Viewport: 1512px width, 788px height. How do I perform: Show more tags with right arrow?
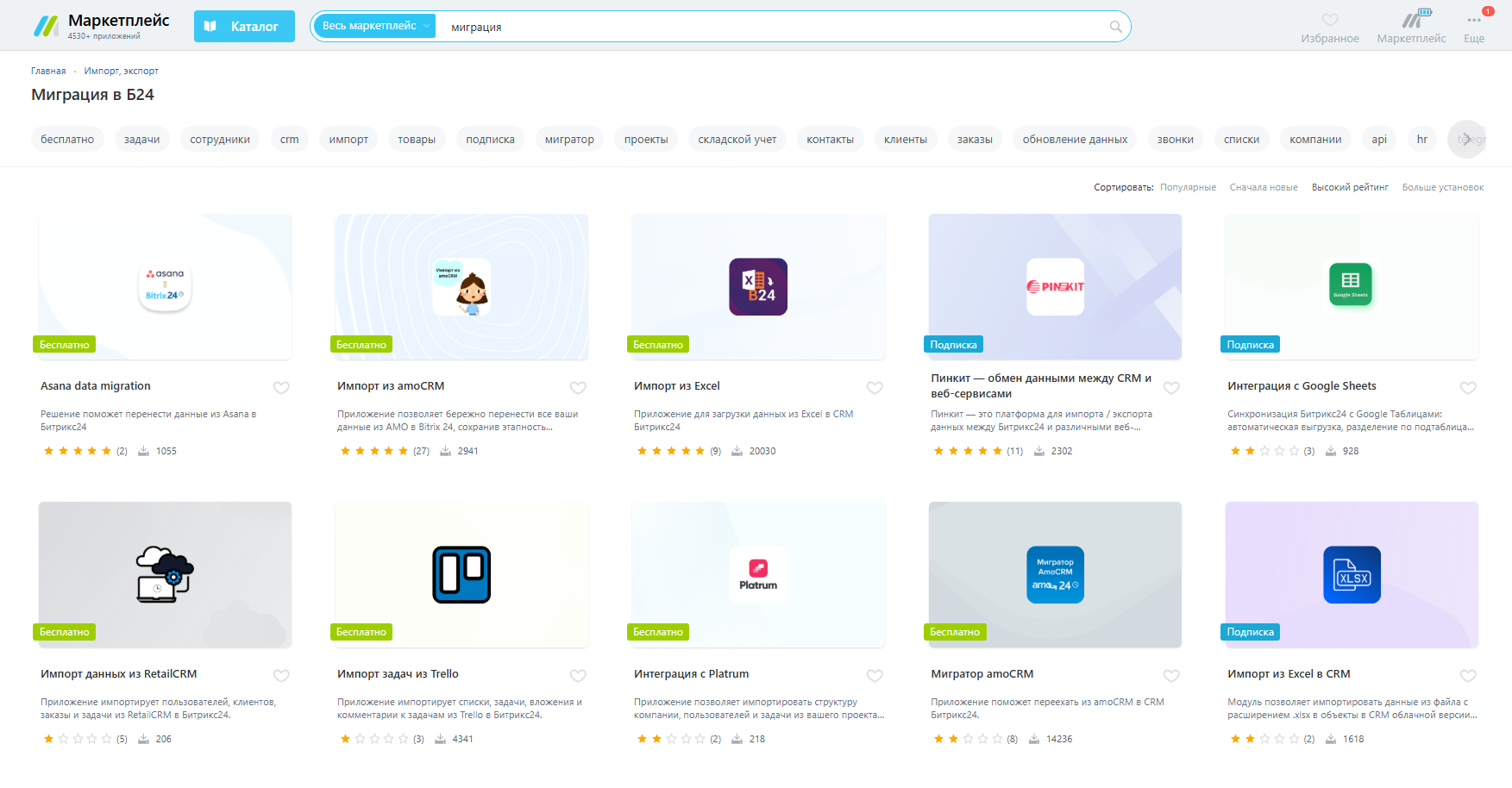click(x=1467, y=139)
